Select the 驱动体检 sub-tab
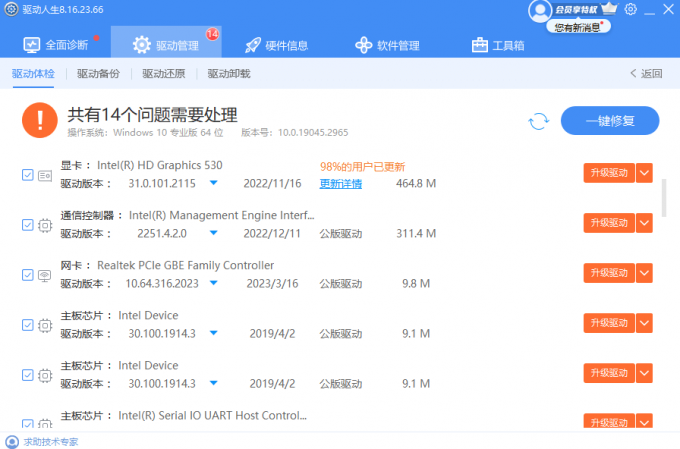Screen dimensions: 680x449 (x=33, y=74)
